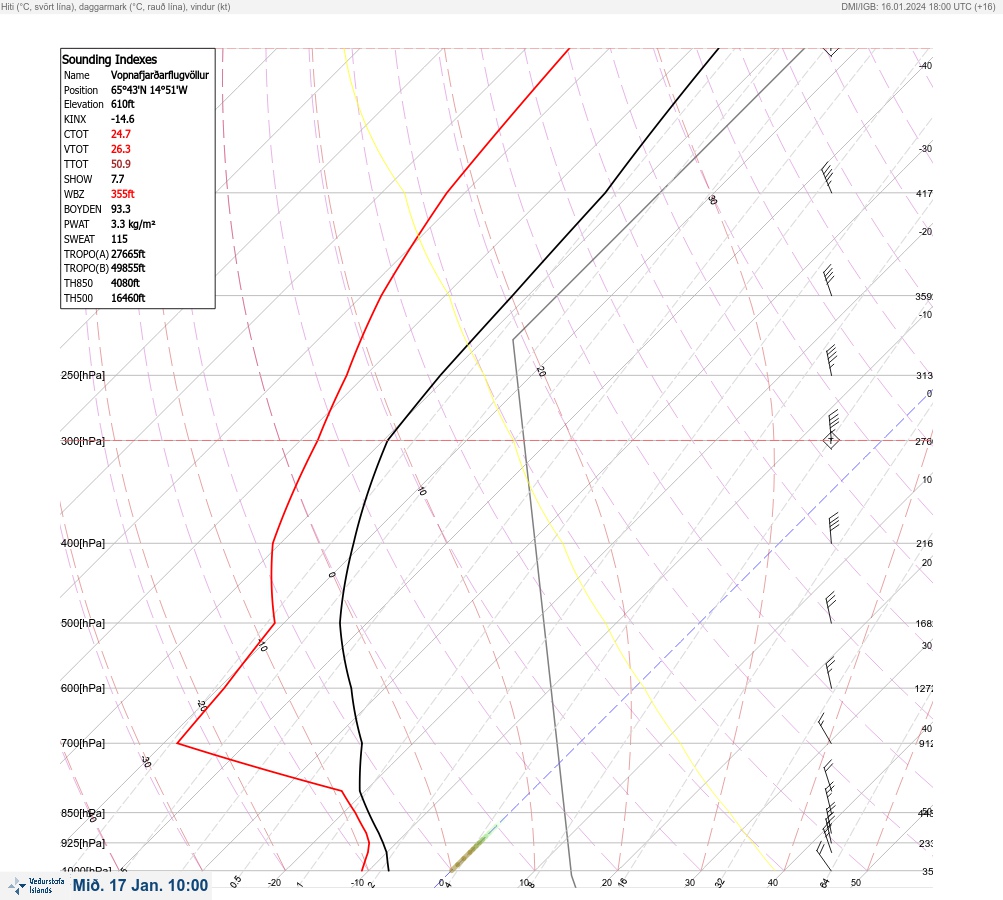Click the TROPO(A) value 27665ft
The image size is (1003, 900).
(128, 254)
